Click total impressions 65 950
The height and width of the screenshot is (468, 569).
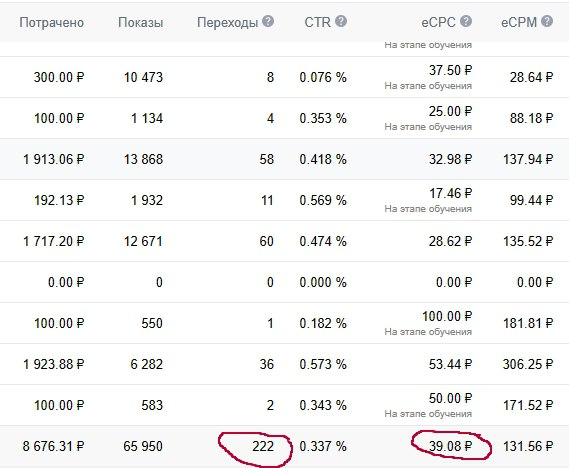tap(143, 446)
